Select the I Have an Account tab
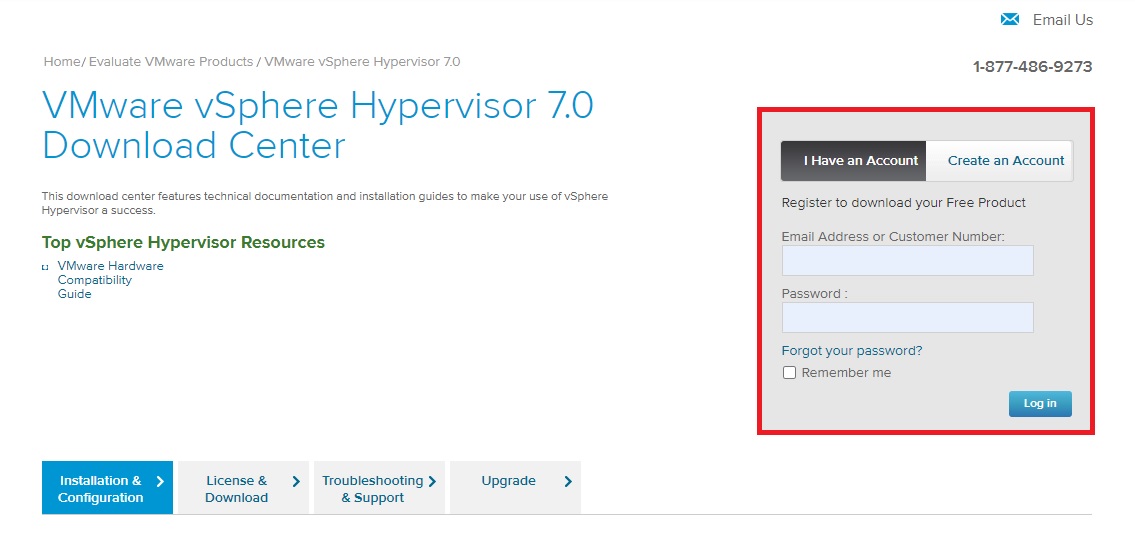Viewport: 1135px width, 533px height. pos(853,161)
